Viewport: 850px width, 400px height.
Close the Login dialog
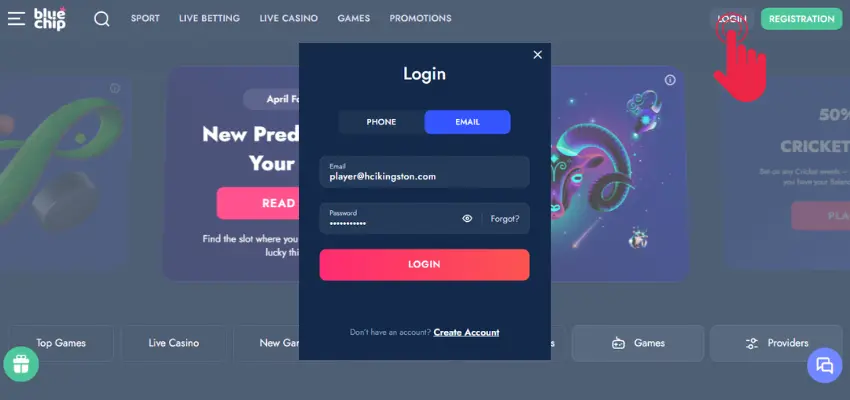[537, 55]
